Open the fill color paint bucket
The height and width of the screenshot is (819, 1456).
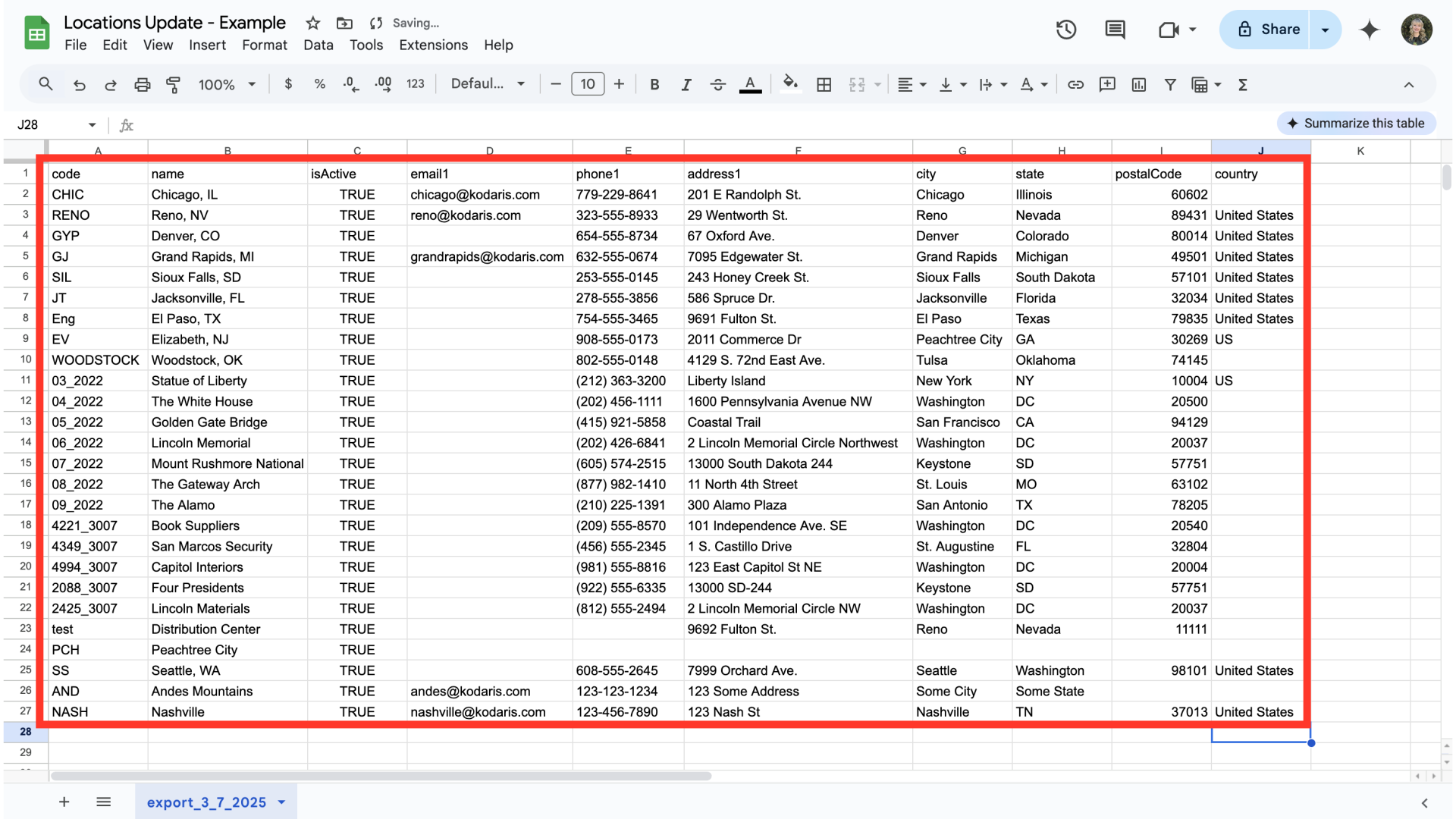790,83
